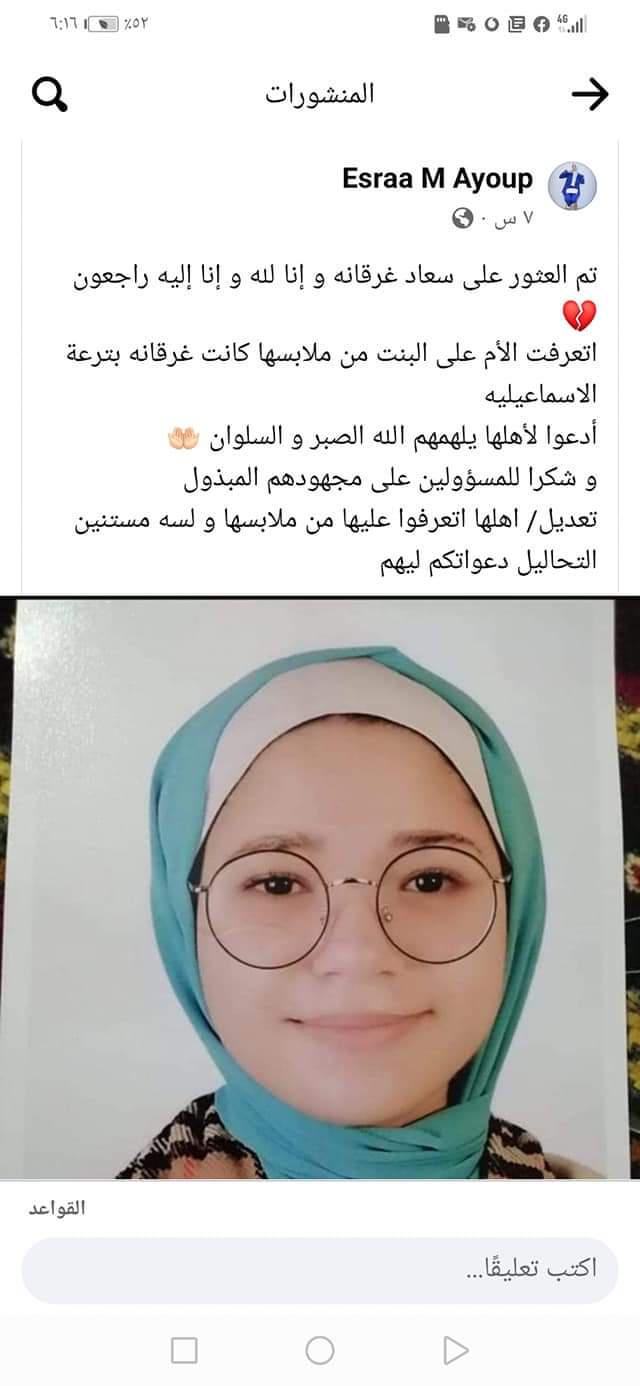Open the search magnifier icon
This screenshot has height=1386, width=640.
tap(49, 95)
